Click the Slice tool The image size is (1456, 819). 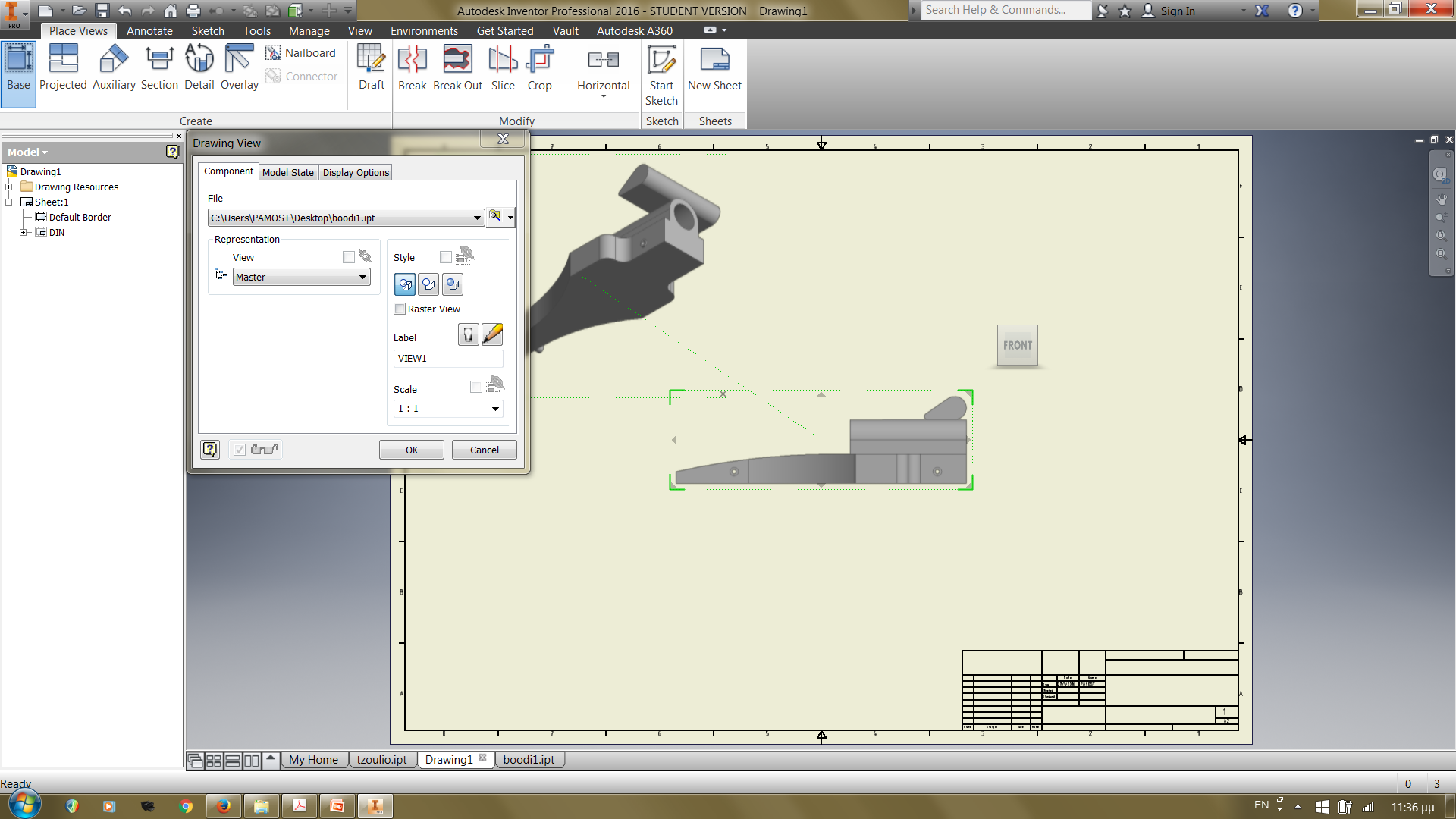pyautogui.click(x=503, y=68)
